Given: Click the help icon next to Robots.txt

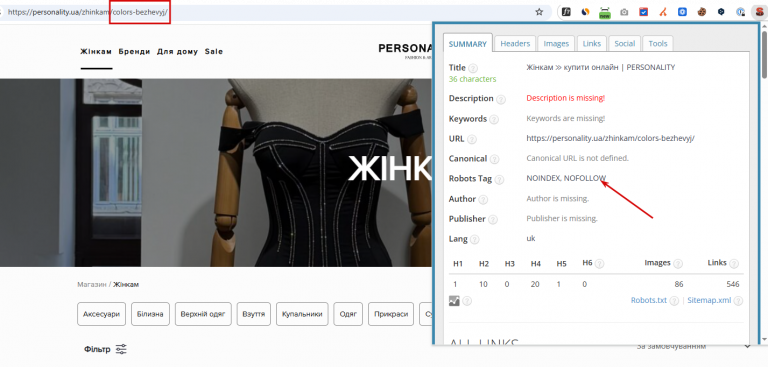Looking at the screenshot, I should (x=674, y=301).
